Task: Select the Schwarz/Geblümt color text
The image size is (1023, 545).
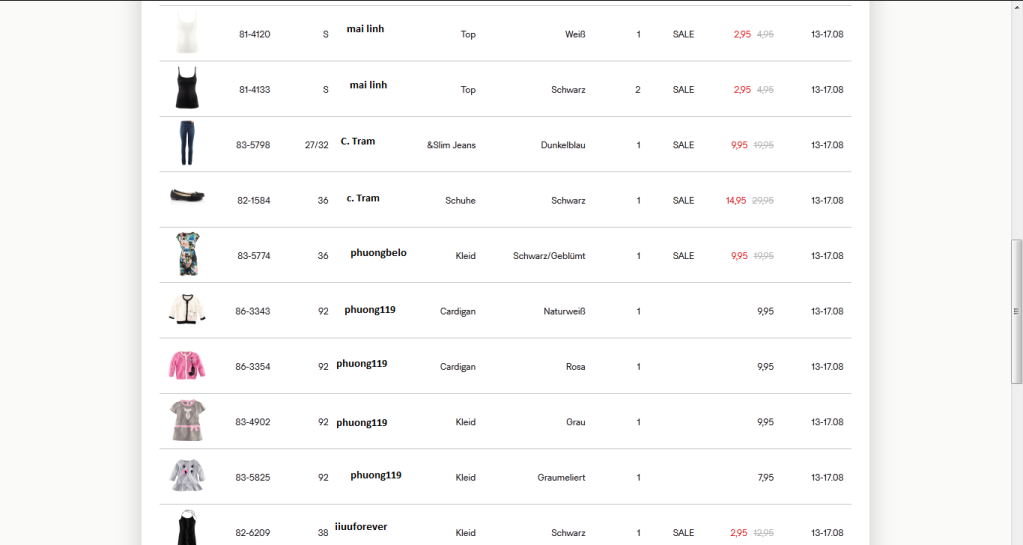Action: click(549, 256)
